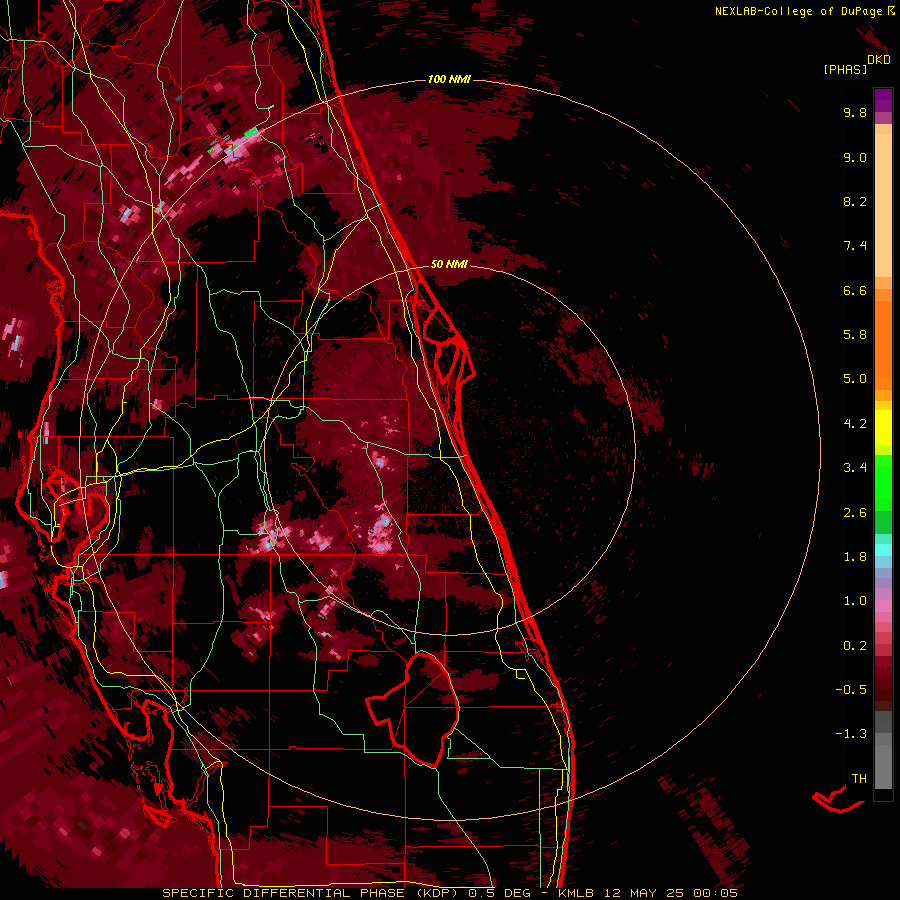Image resolution: width=900 pixels, height=900 pixels.
Task: Click the 0.2 value on the color scale
Action: point(855,646)
